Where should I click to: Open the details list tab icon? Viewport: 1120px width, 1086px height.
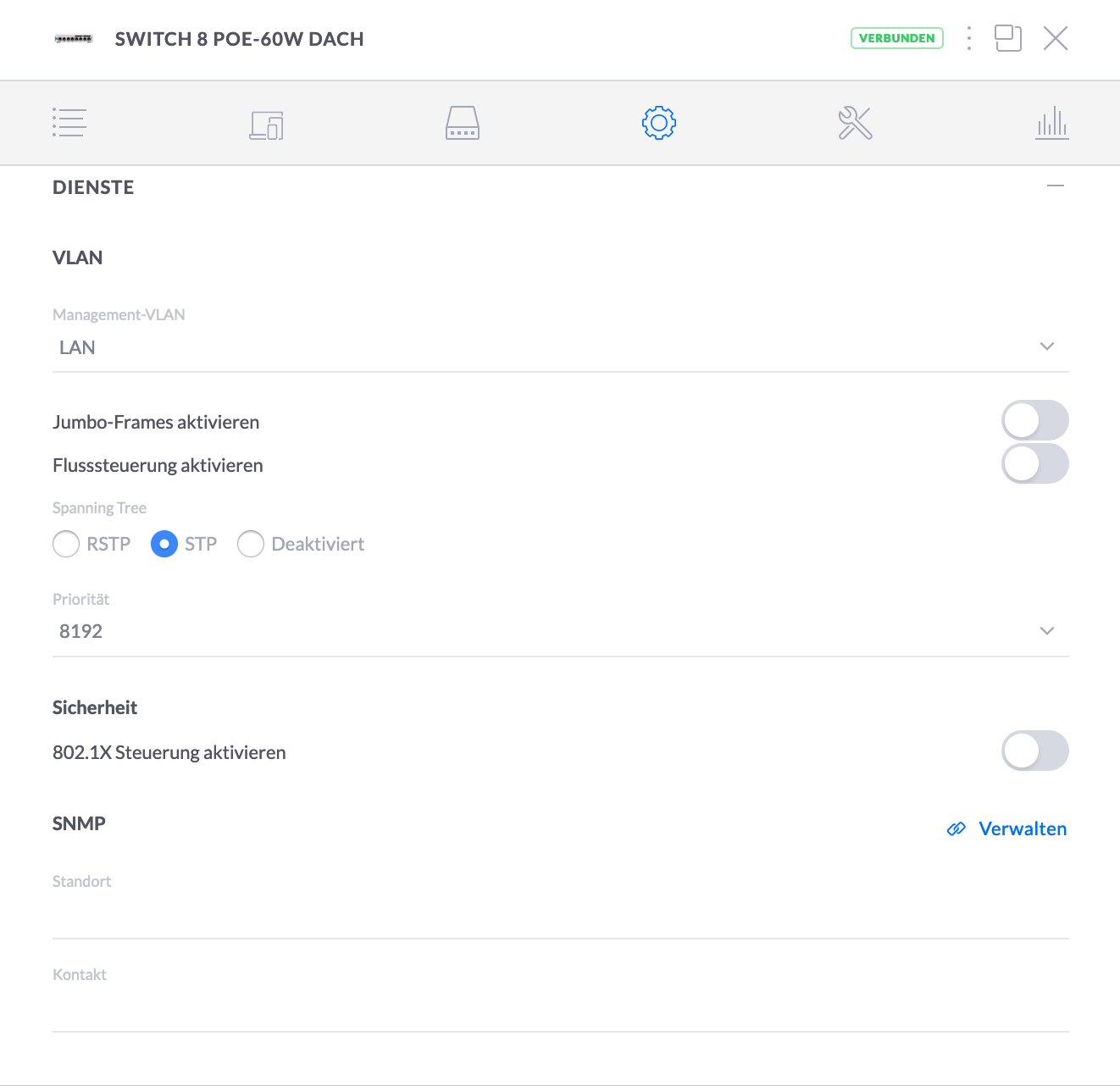pyautogui.click(x=69, y=123)
